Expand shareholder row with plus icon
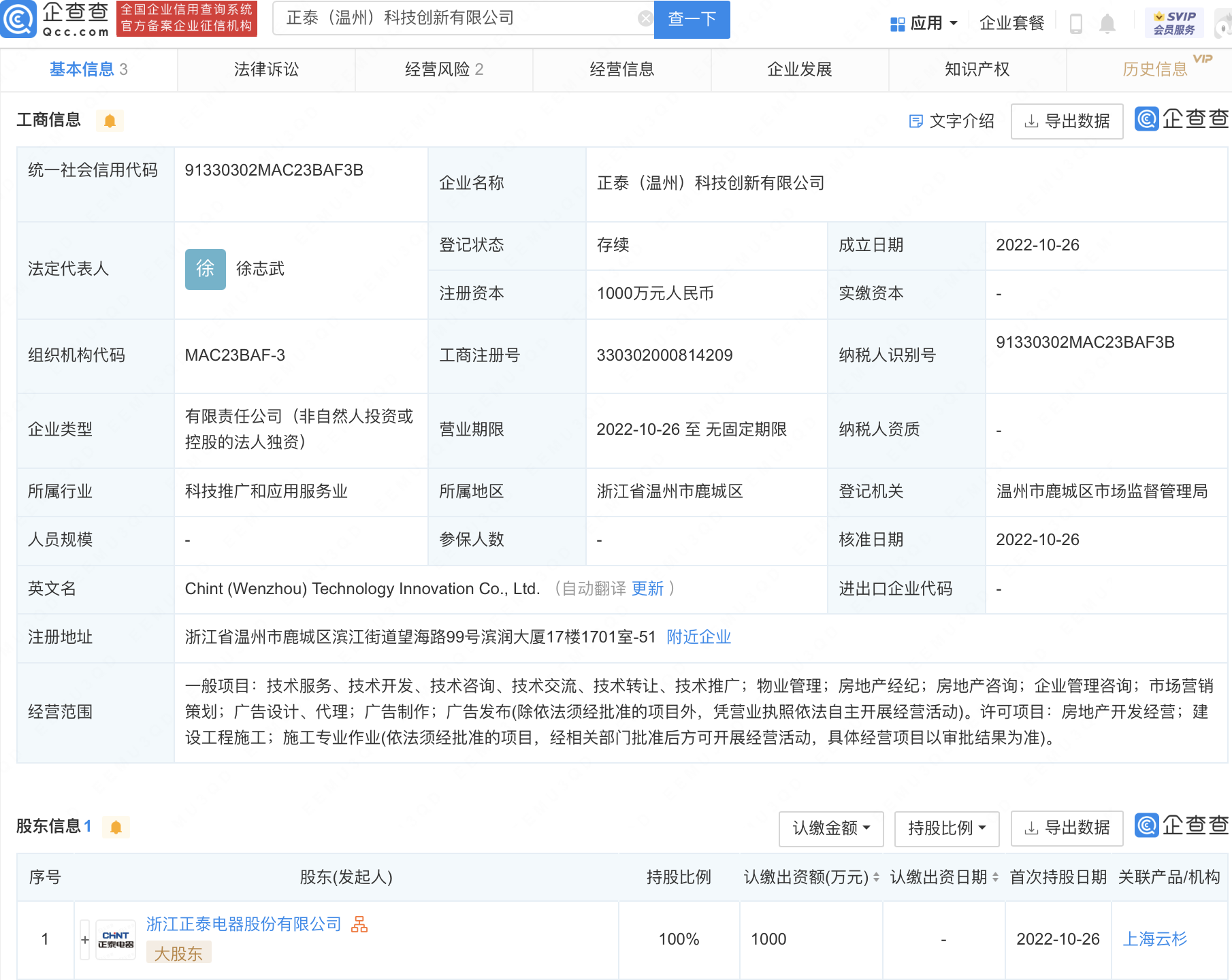Screen dimensions: 1232x980 [x=85, y=940]
